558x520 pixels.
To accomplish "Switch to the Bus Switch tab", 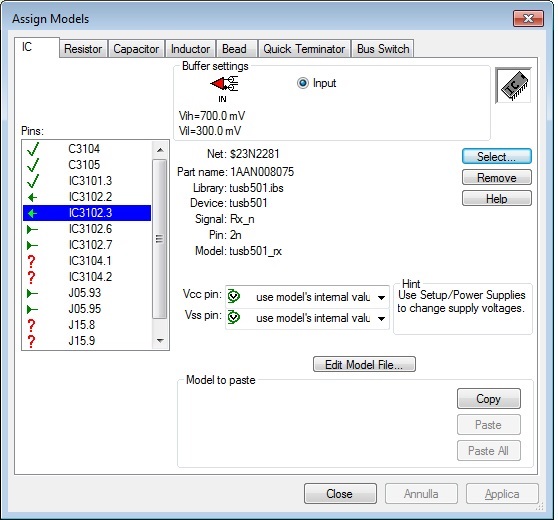I will [383, 49].
